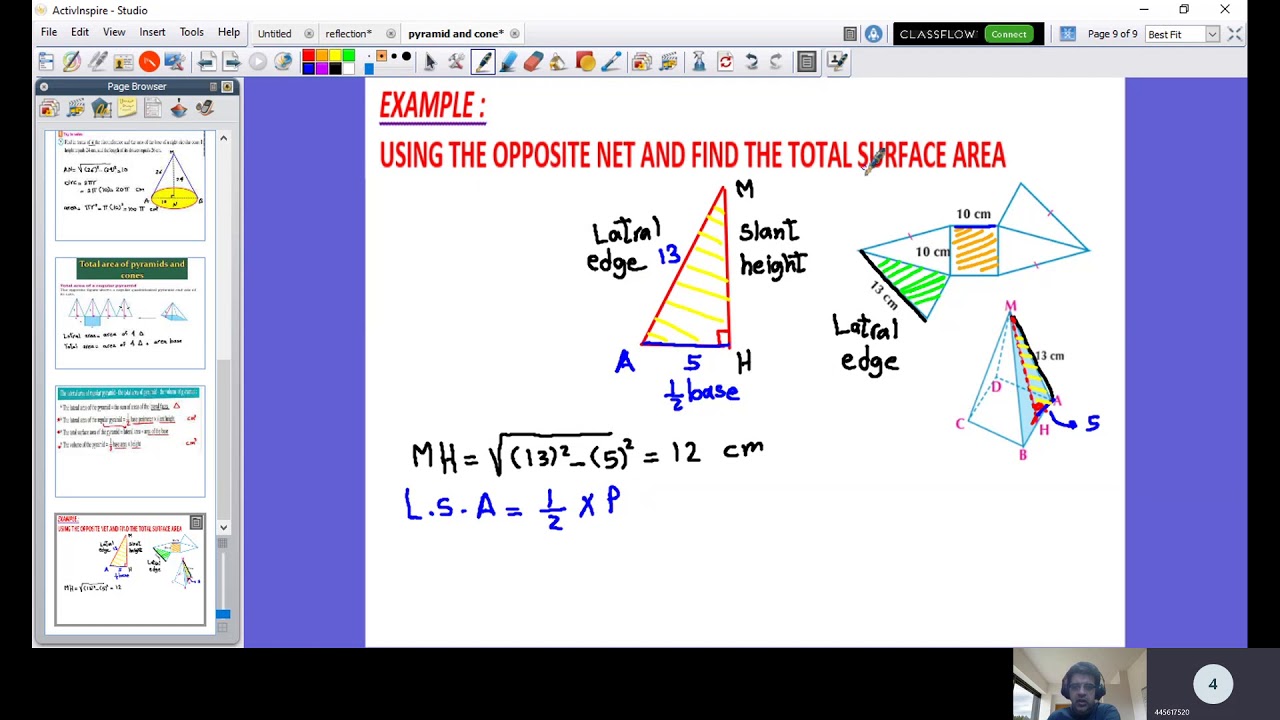
Task: Close the pyramid and cone* tab
Action: 514,34
